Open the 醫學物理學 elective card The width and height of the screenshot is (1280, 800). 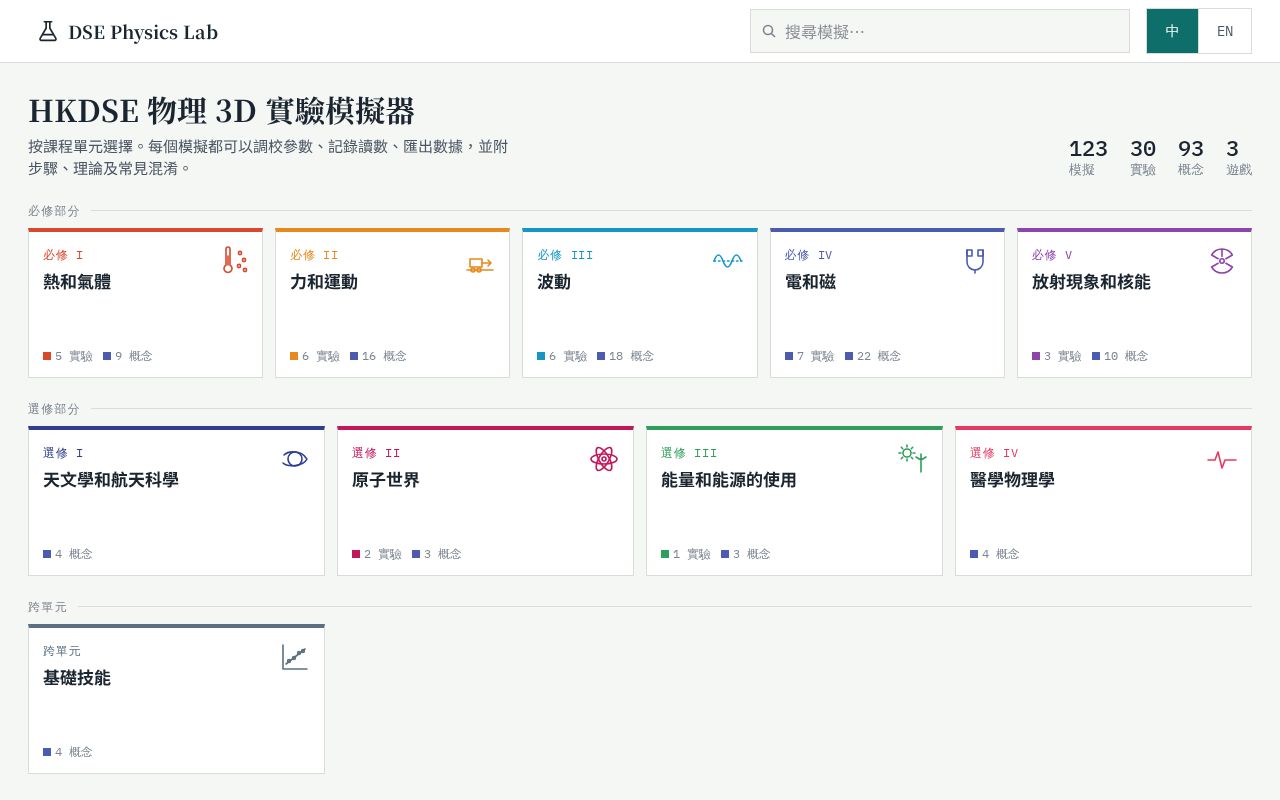point(1103,501)
